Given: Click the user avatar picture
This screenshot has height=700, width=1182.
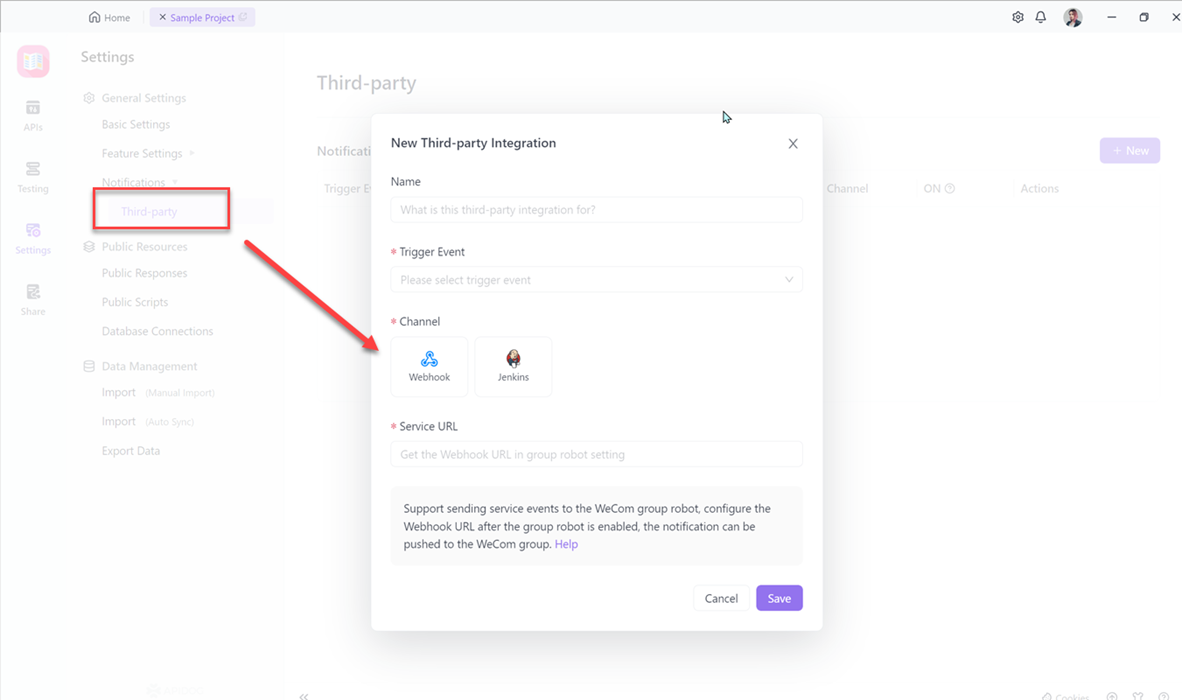Looking at the screenshot, I should 1073,17.
